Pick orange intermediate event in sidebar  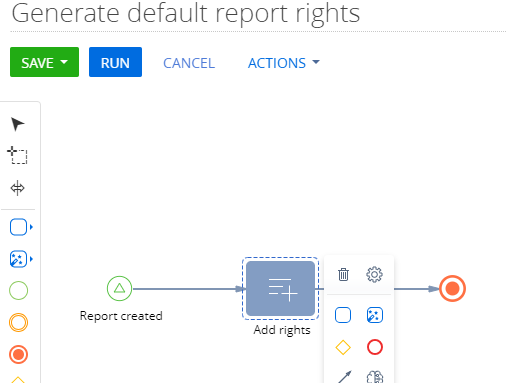click(18, 322)
